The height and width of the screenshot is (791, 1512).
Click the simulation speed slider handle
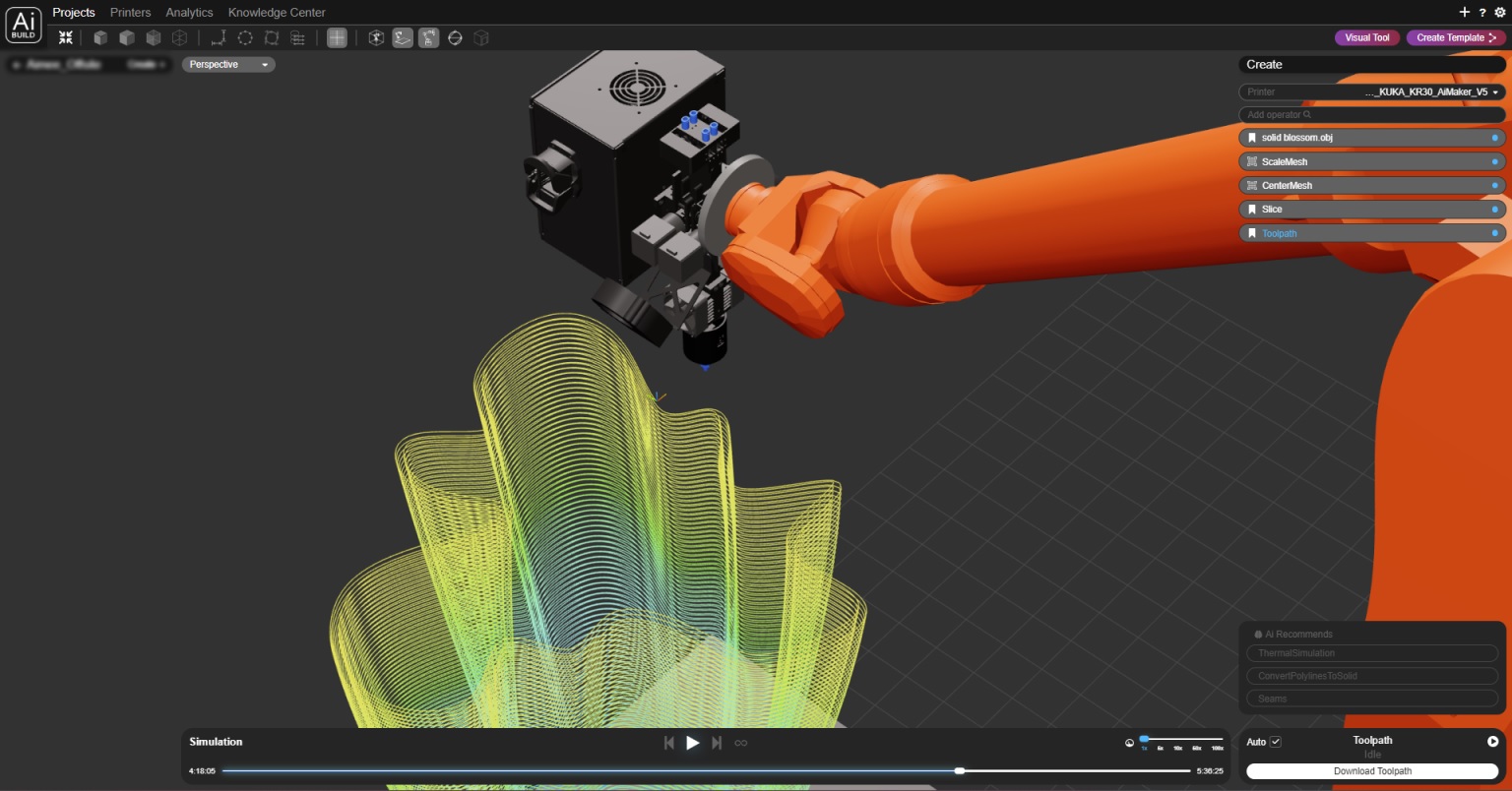pos(1144,738)
